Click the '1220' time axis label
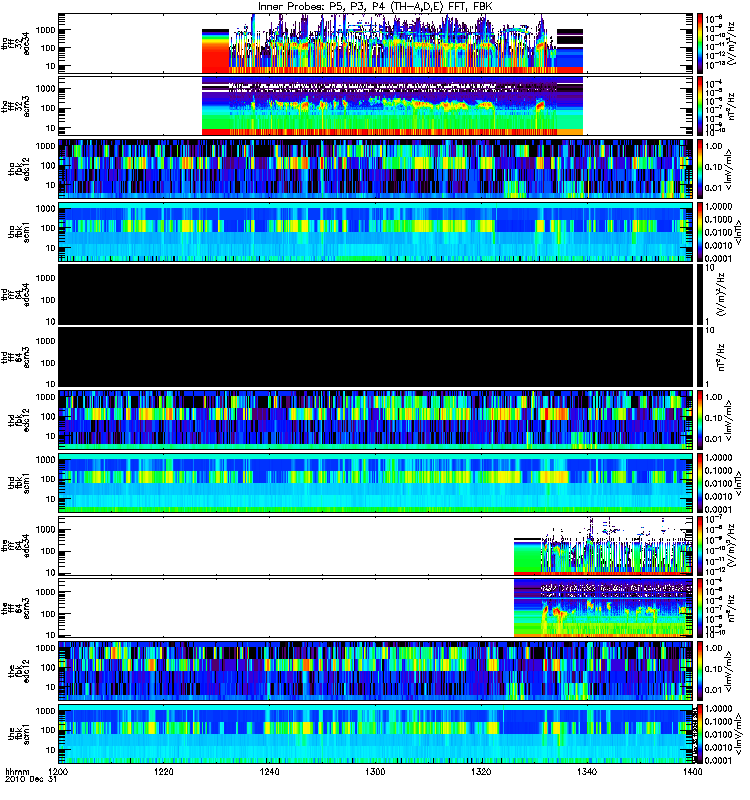750x800 pixels. click(164, 772)
